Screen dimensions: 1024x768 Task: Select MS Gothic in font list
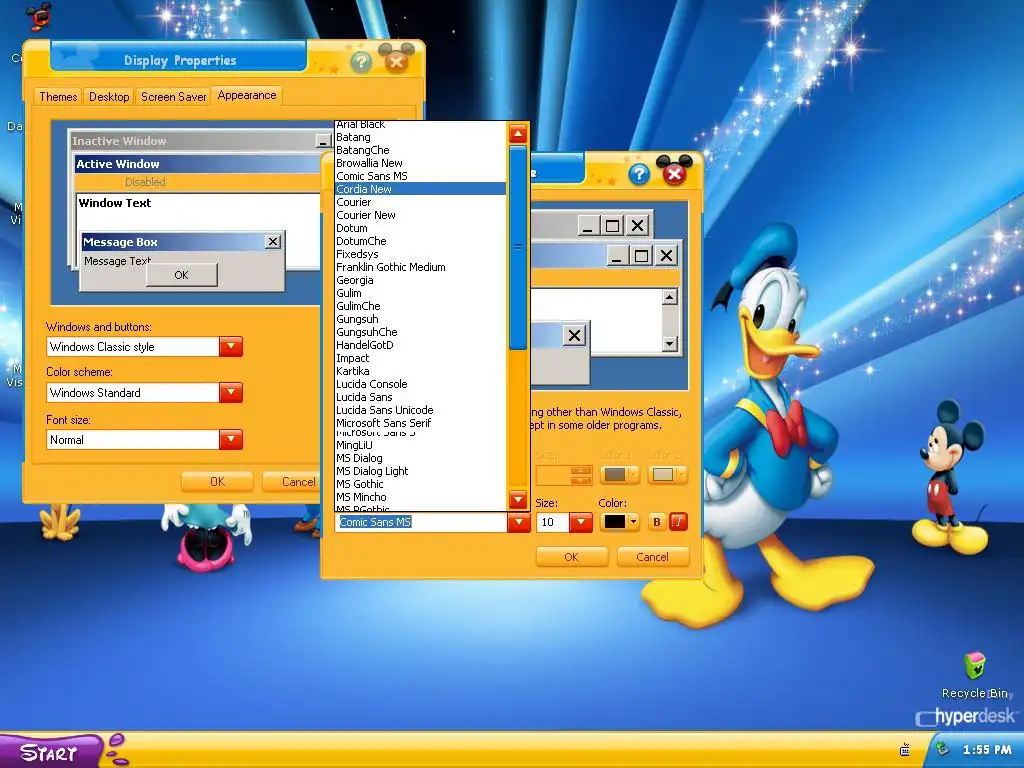[421, 485]
